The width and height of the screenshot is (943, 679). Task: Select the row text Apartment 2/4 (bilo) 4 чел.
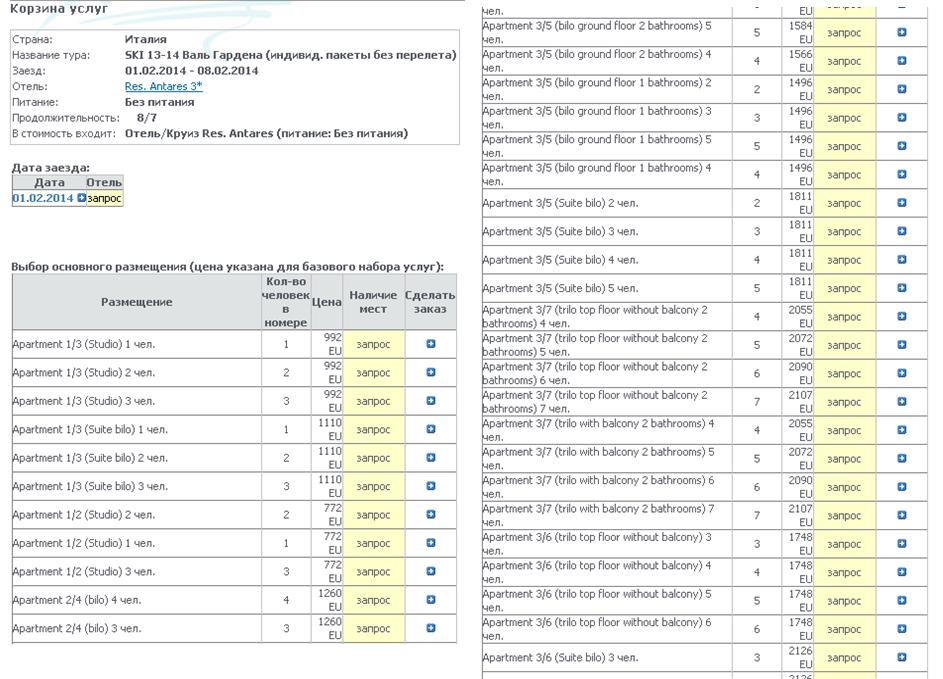pyautogui.click(x=77, y=600)
